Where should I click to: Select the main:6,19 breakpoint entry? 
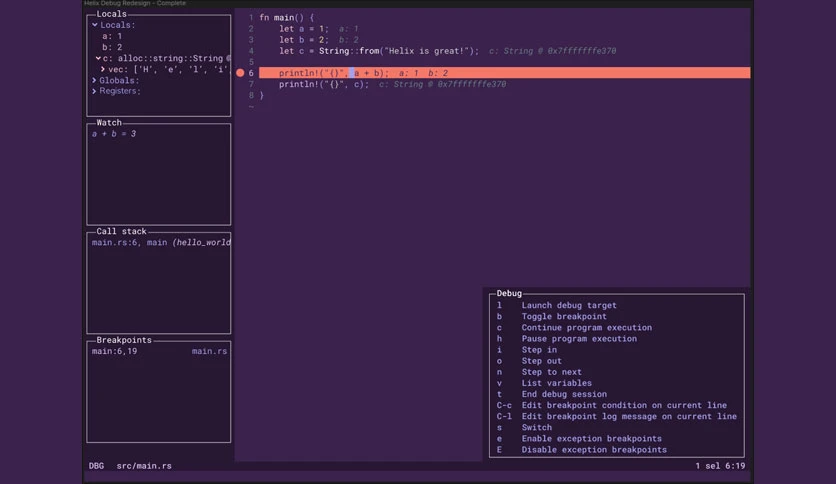click(x=114, y=351)
